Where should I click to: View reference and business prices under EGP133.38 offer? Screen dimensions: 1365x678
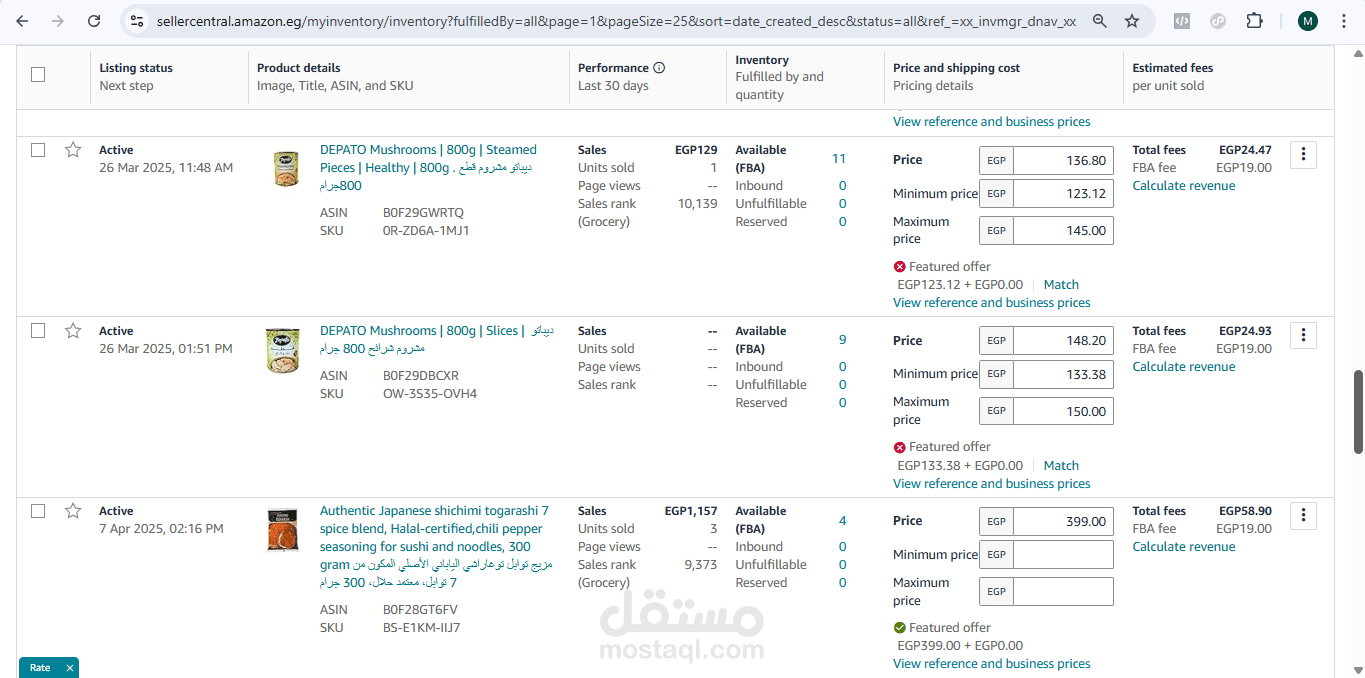click(x=992, y=484)
